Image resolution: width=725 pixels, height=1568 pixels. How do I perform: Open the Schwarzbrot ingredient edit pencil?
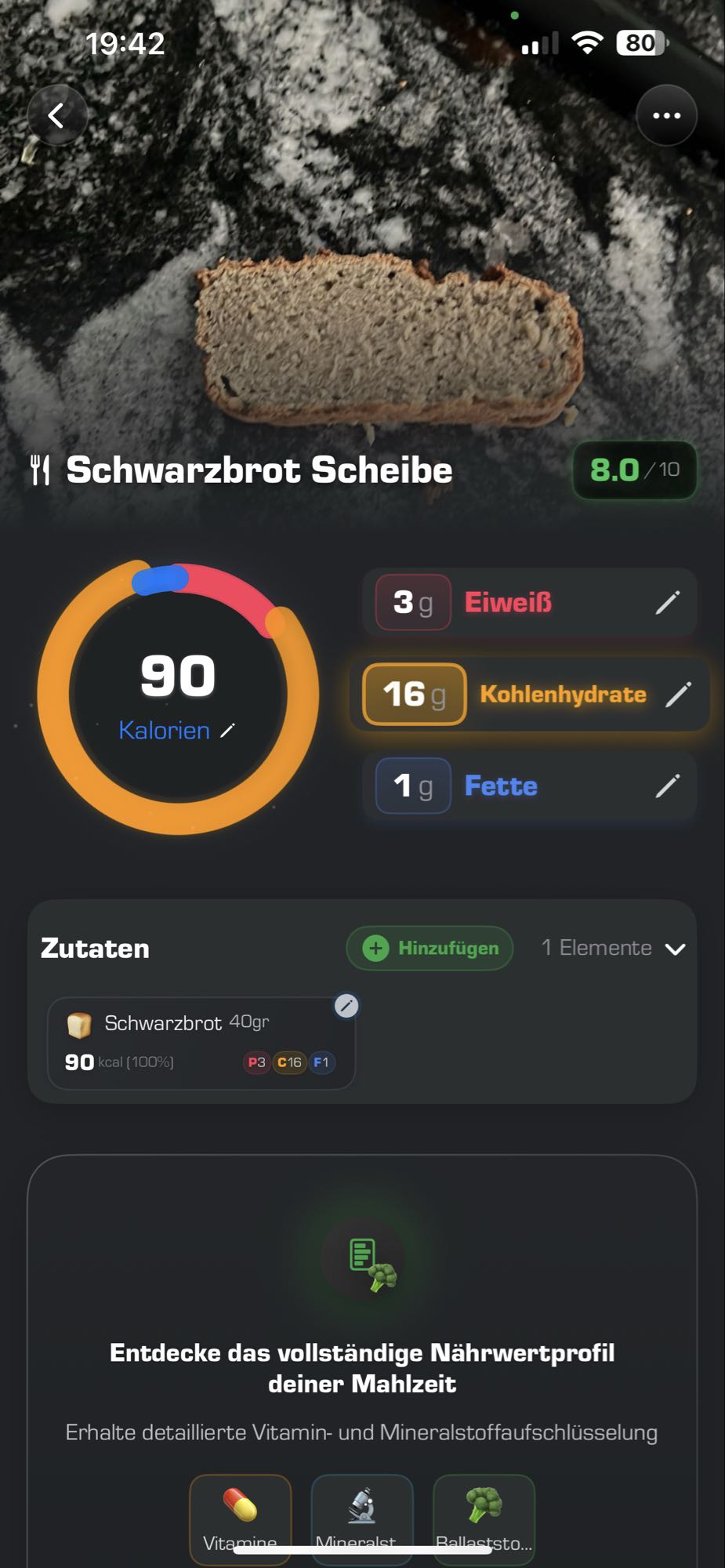pyautogui.click(x=346, y=1007)
